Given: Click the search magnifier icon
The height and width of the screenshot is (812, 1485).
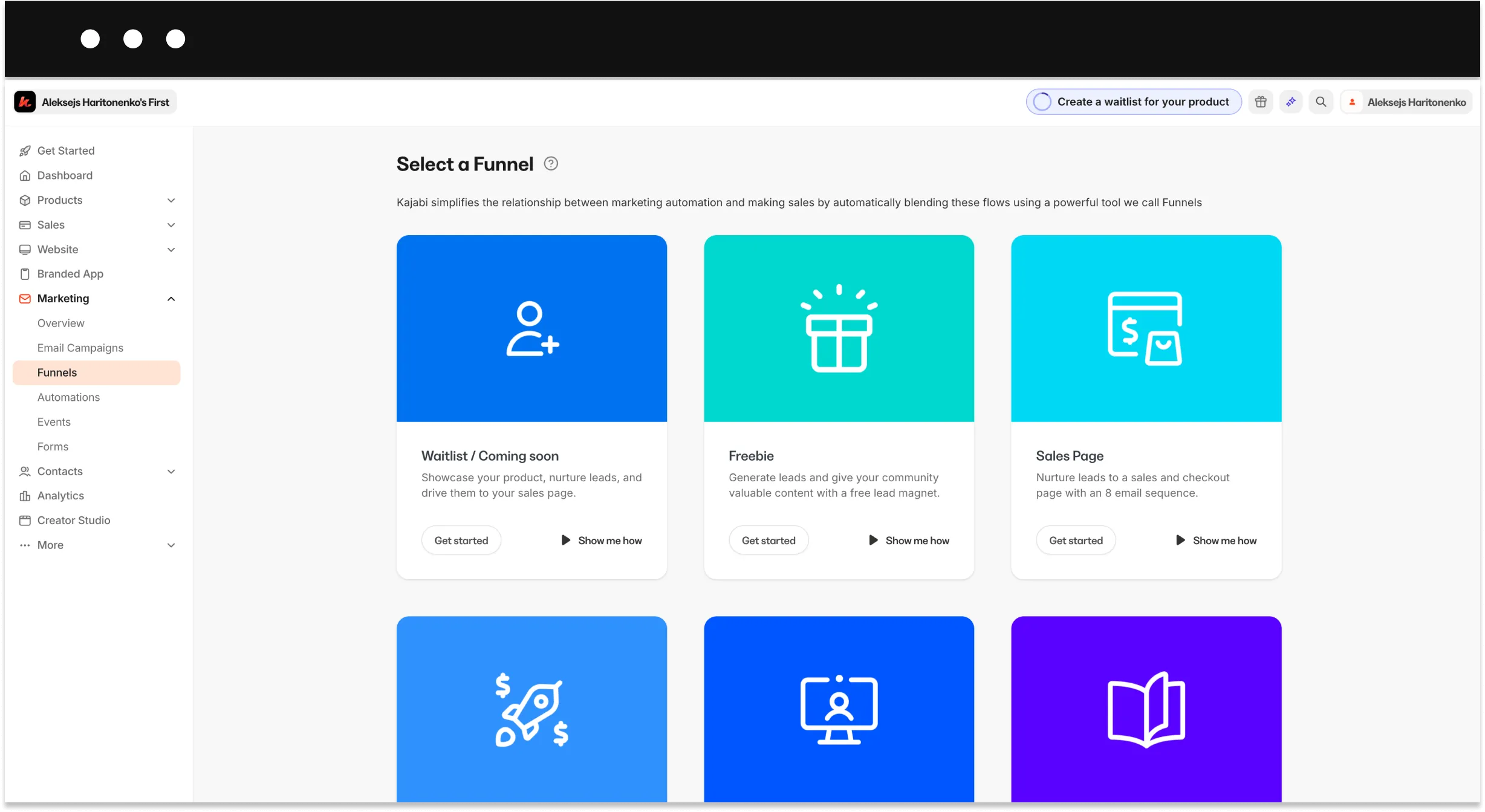Looking at the screenshot, I should click(x=1321, y=102).
